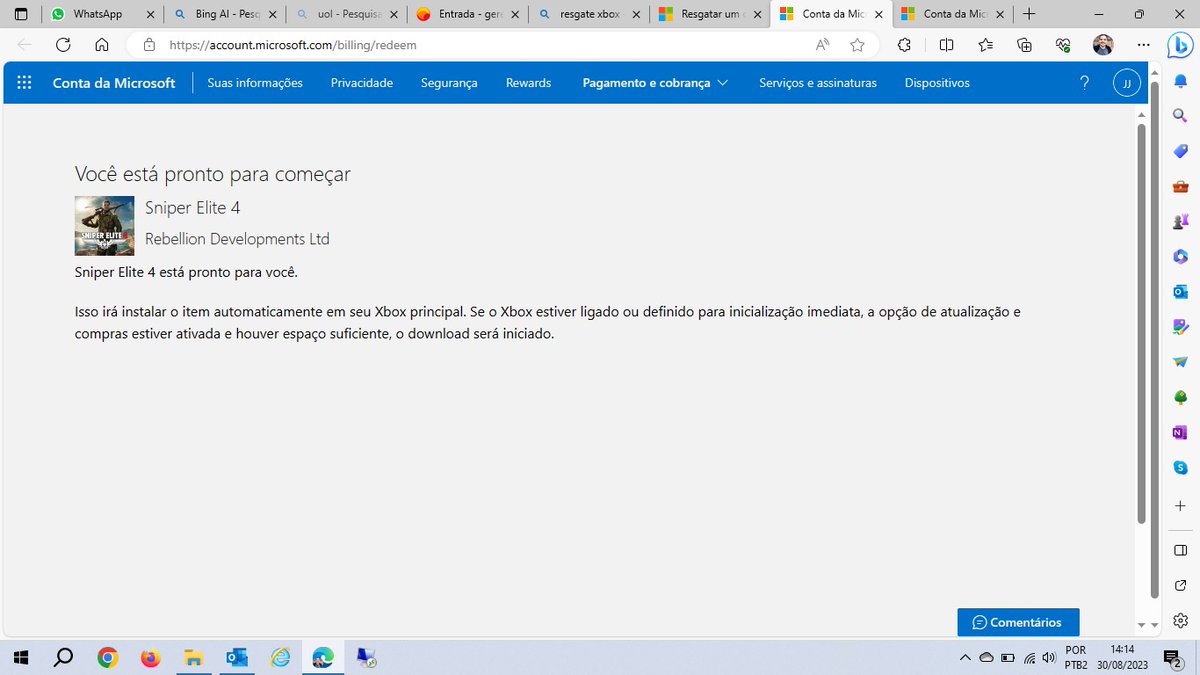
Task: Add a new app to the sidebar
Action: (1180, 507)
